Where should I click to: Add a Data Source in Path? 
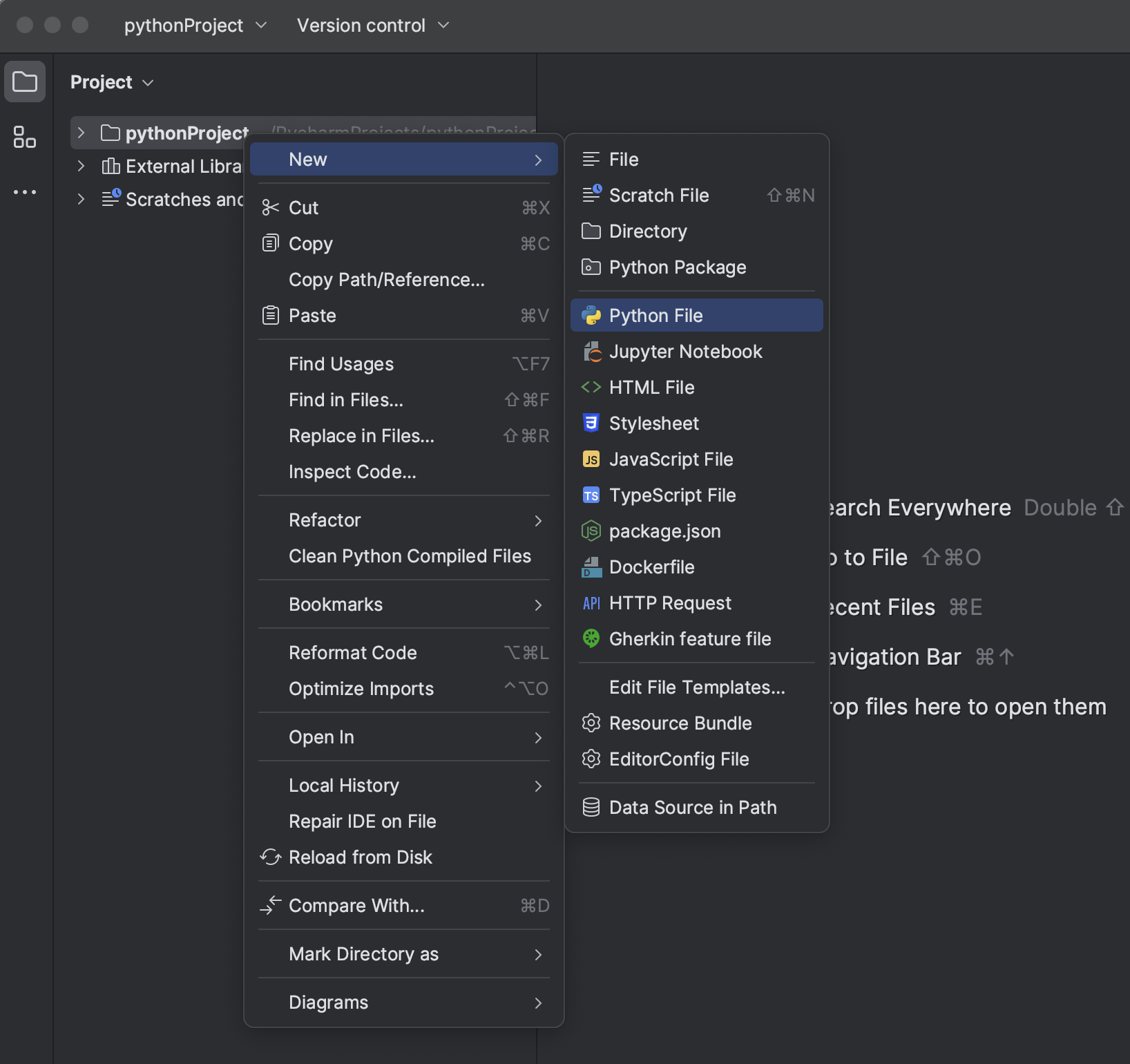(x=693, y=807)
